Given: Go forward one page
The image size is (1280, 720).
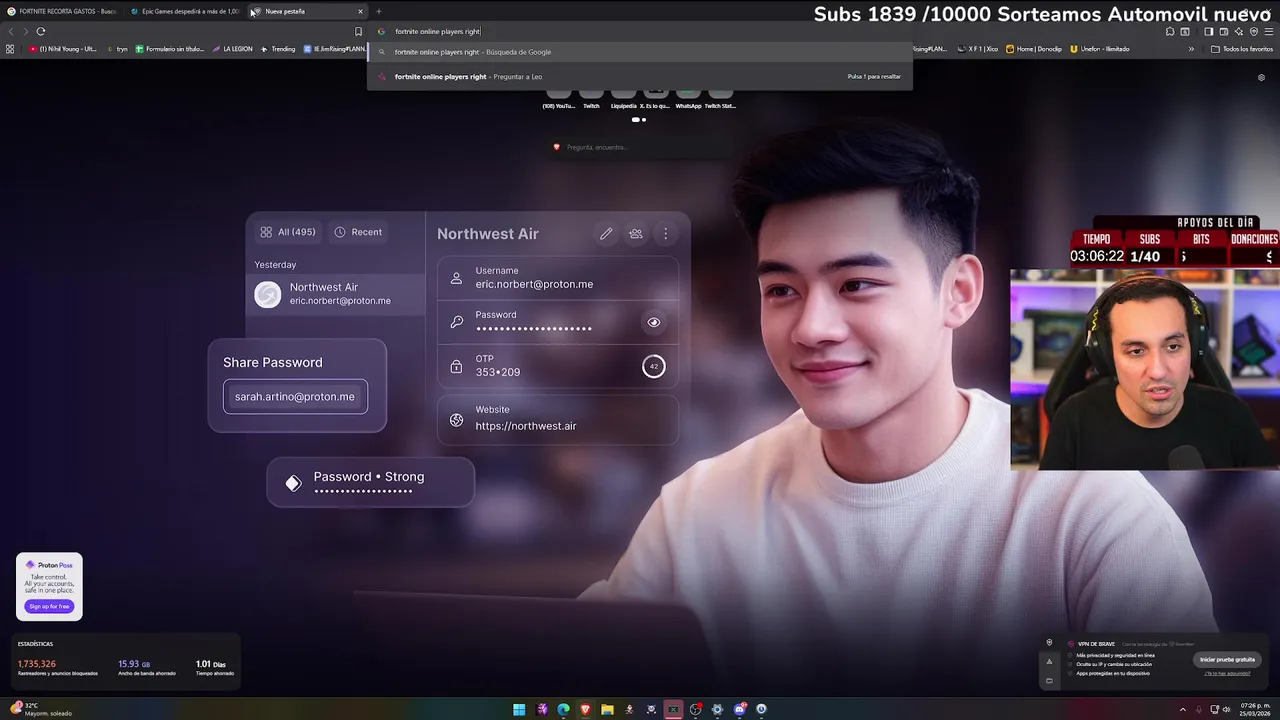Looking at the screenshot, I should tap(26, 31).
